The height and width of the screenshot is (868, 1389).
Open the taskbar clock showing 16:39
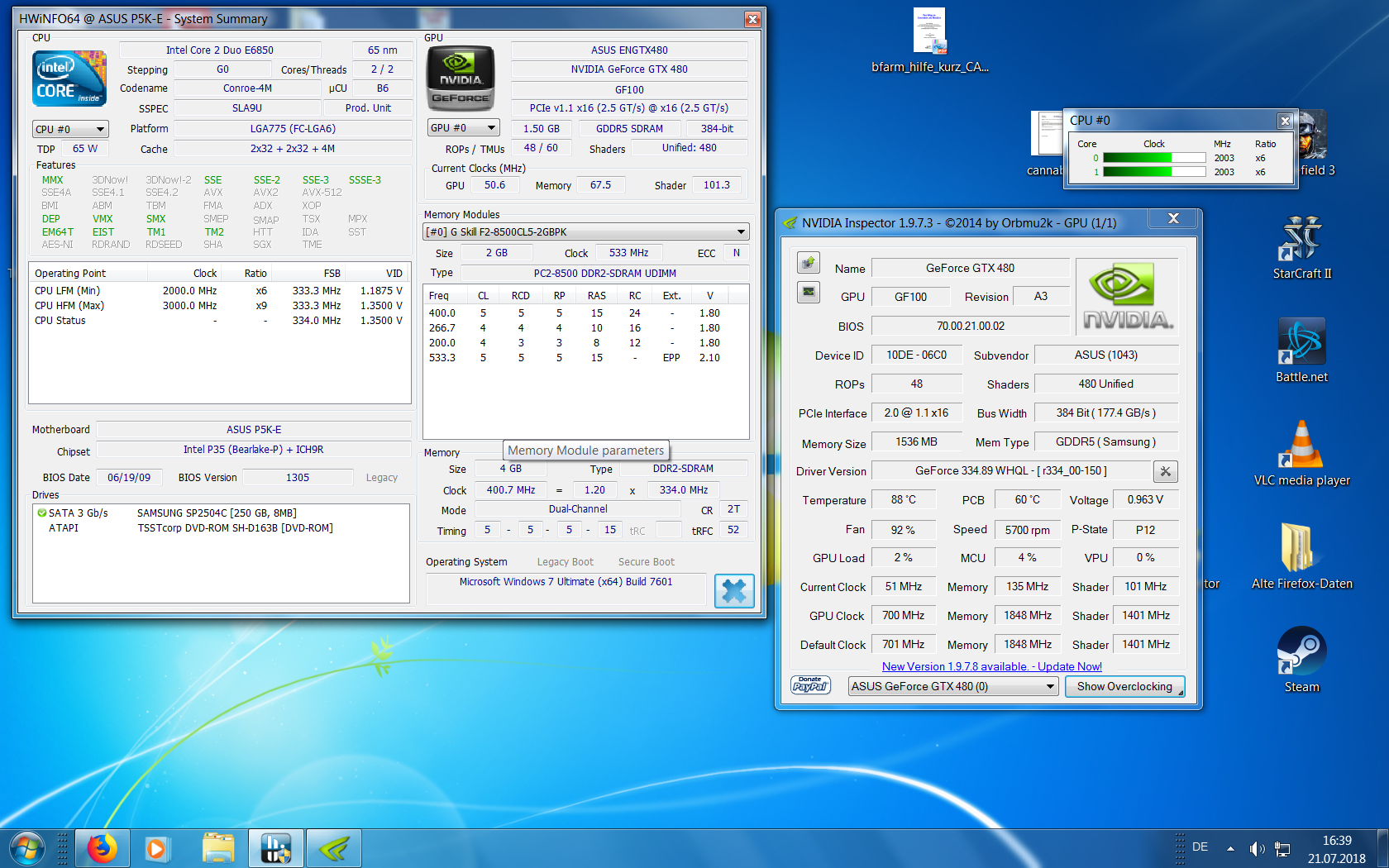point(1337,849)
